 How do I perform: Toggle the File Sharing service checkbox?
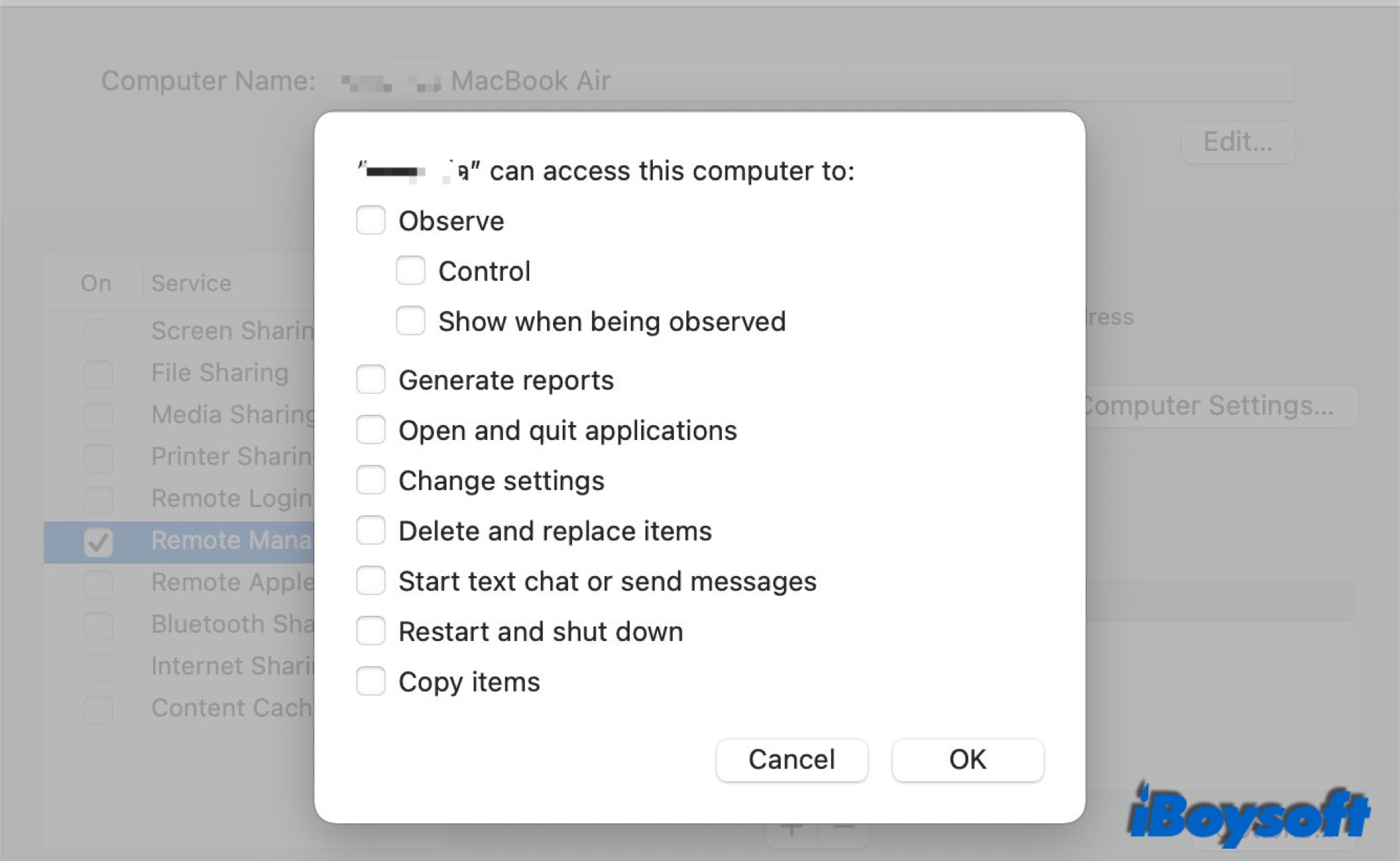click(98, 374)
